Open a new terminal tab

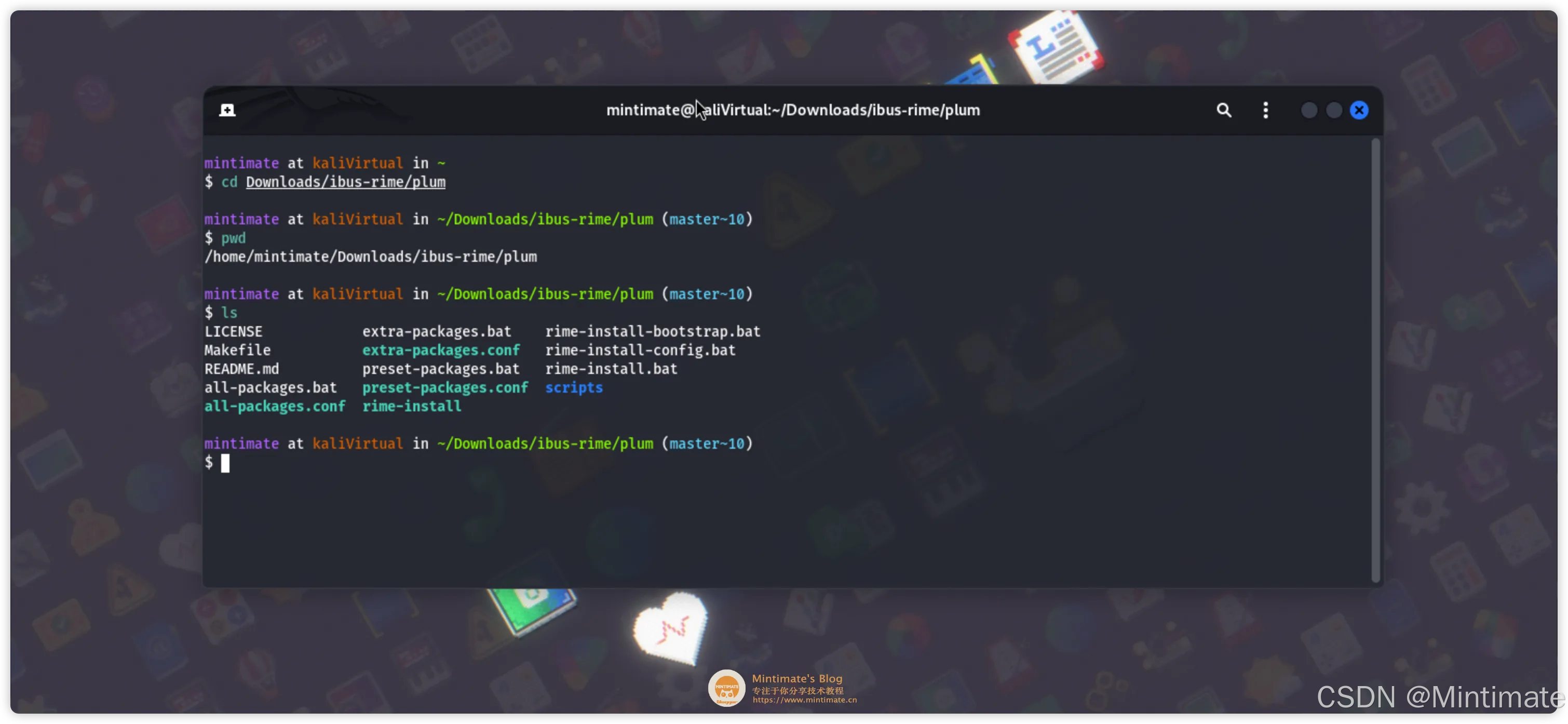point(227,110)
